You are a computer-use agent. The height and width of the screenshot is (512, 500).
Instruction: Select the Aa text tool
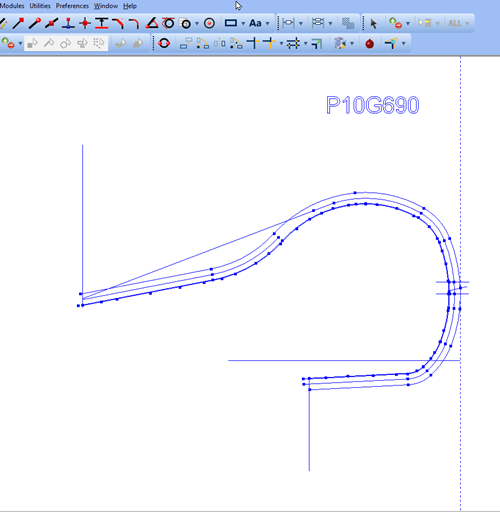pyautogui.click(x=255, y=23)
